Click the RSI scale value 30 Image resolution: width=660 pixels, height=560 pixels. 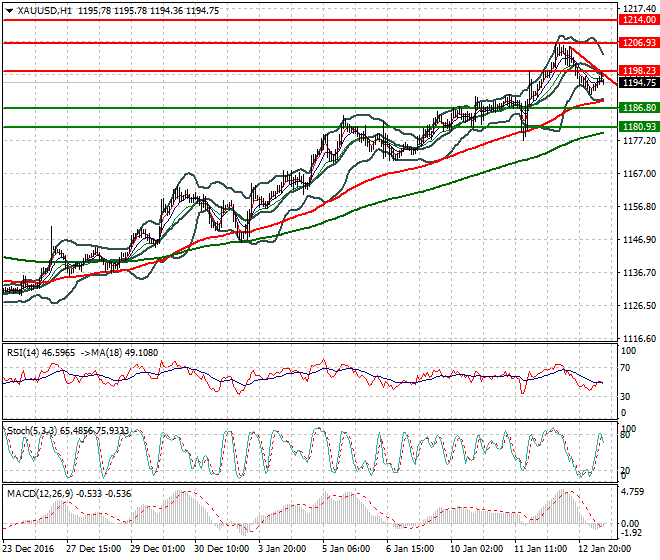(625, 397)
